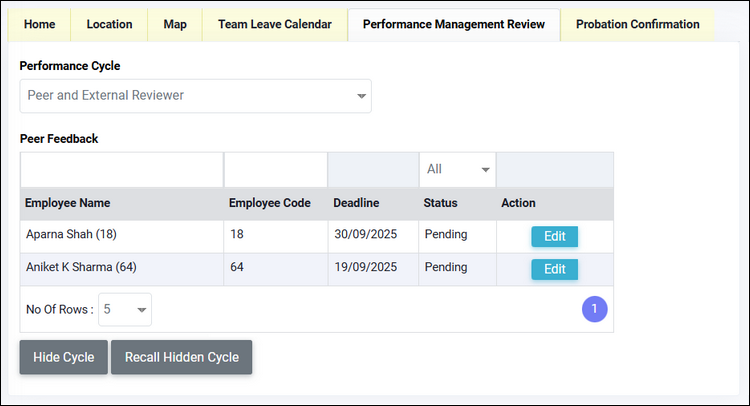Viewport: 750px width, 406px height.
Task: Click the Employee Code filter field
Action: pyautogui.click(x=275, y=169)
